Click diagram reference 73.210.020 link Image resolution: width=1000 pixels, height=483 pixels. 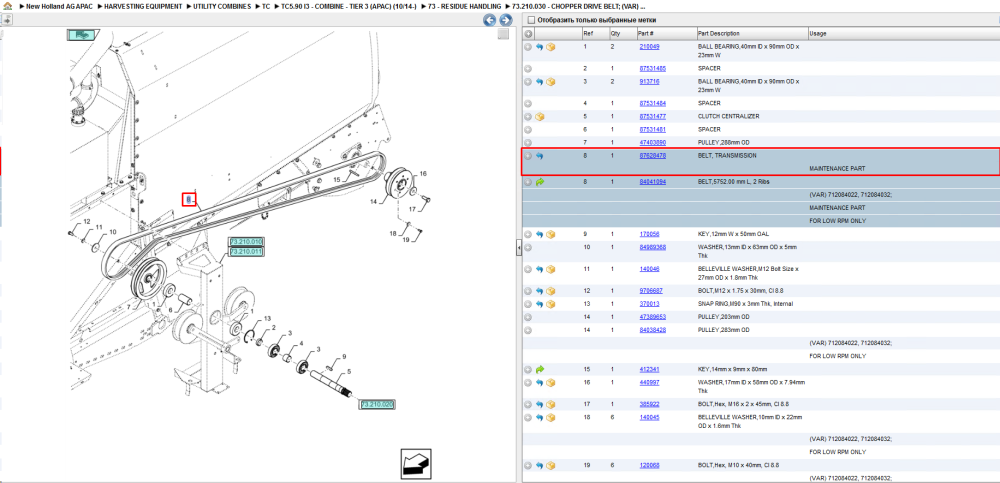[378, 405]
